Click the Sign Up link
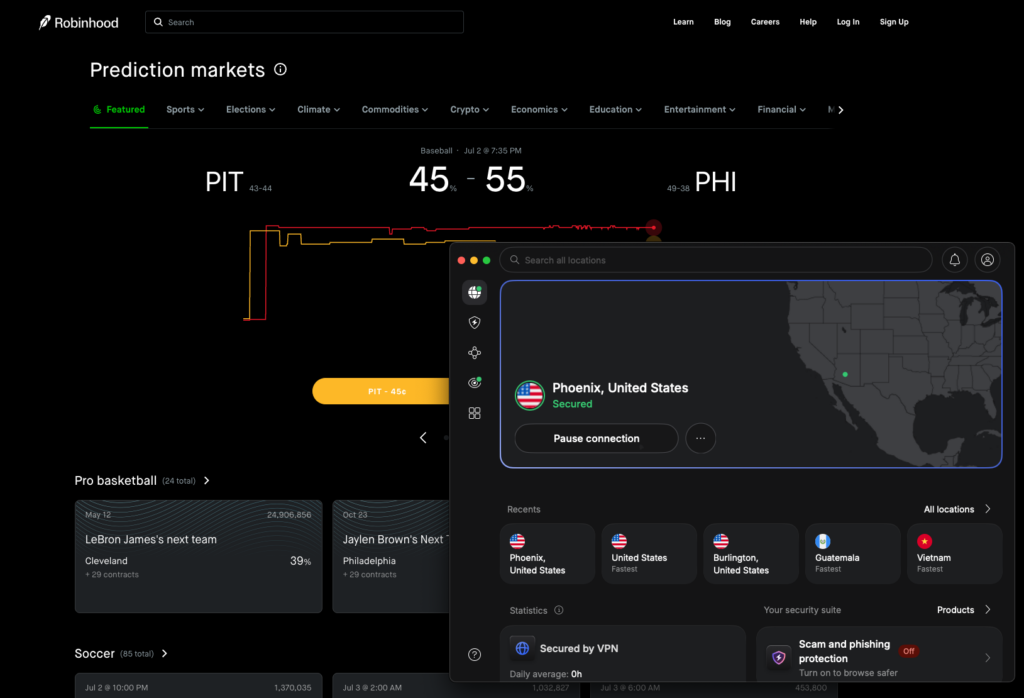The image size is (1024, 698). [893, 22]
